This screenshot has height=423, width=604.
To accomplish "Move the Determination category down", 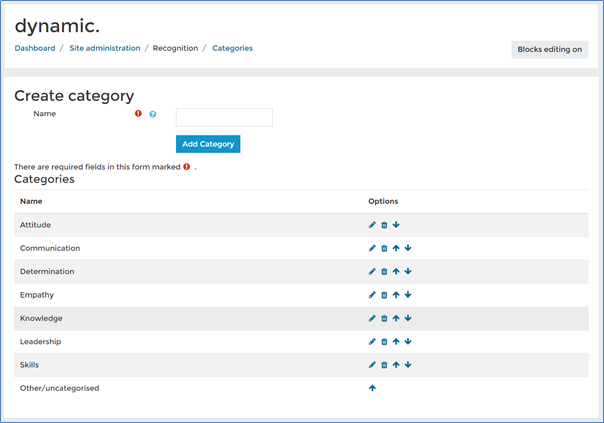I will pyautogui.click(x=408, y=272).
